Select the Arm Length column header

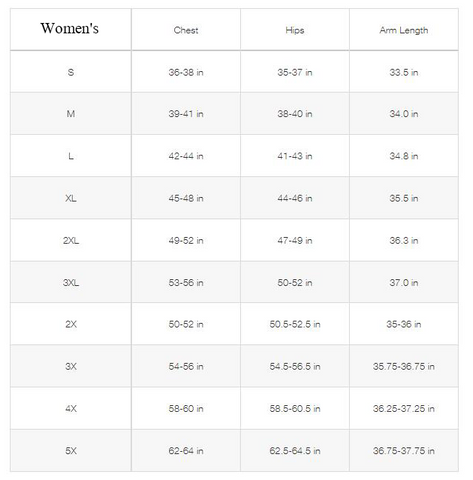404,30
